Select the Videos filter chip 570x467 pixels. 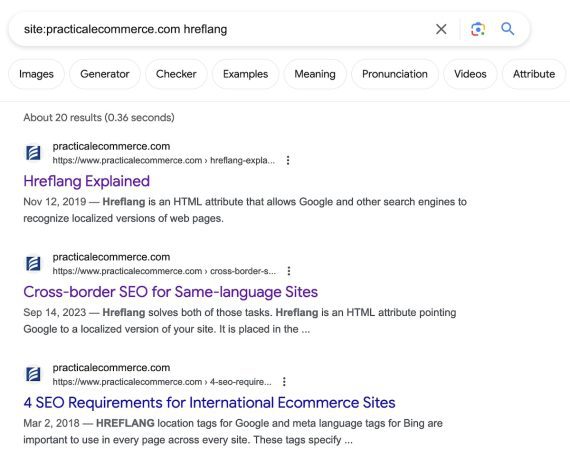[470, 74]
